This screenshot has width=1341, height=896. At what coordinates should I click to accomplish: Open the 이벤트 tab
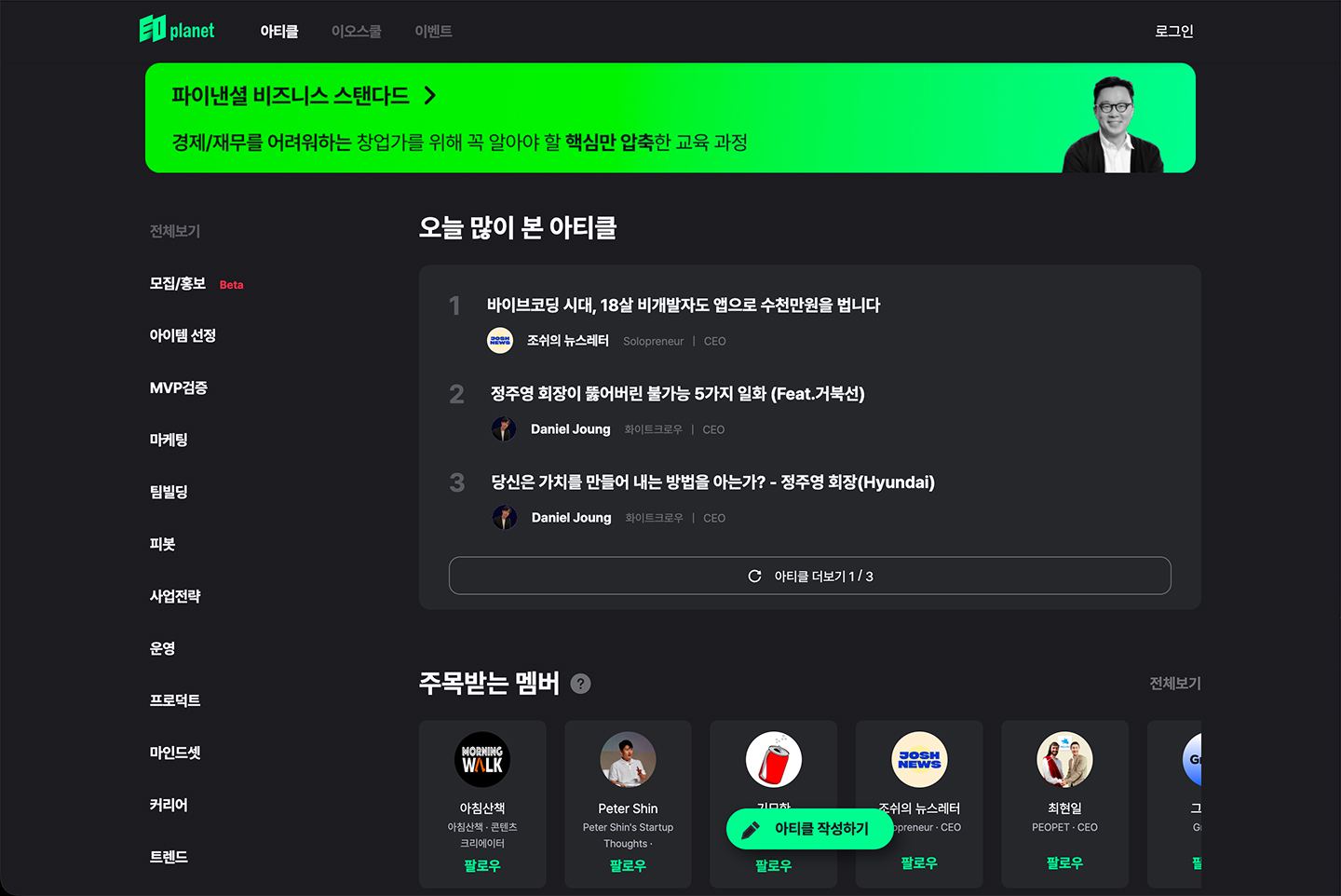tap(433, 31)
